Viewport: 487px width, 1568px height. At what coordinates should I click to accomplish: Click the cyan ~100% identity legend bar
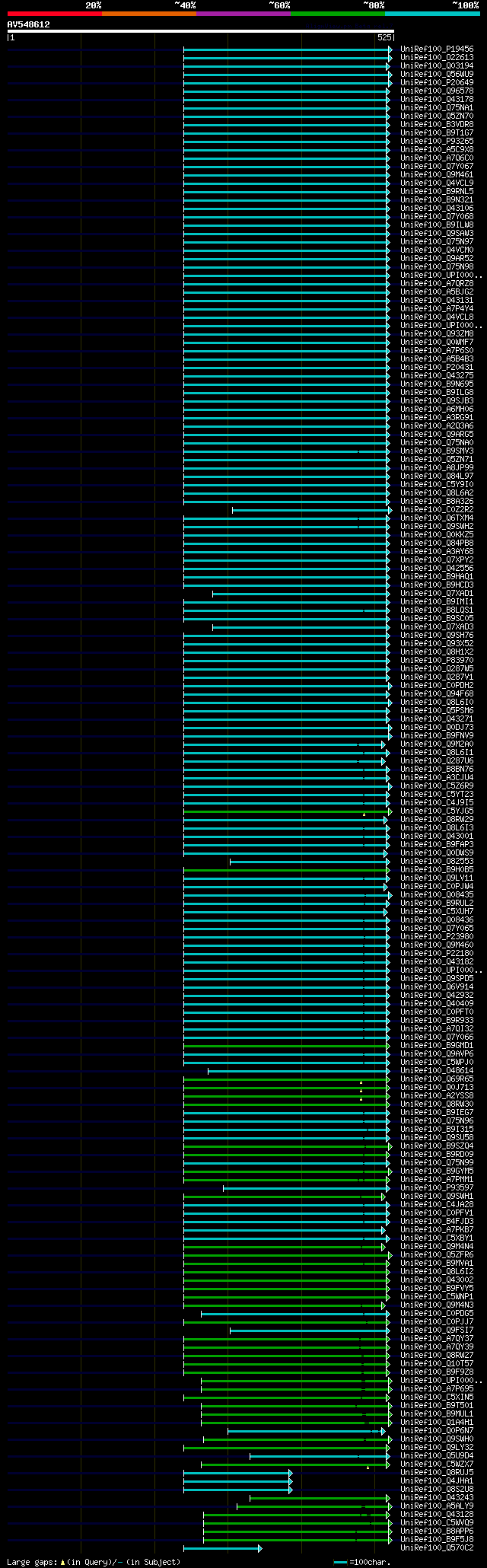432,14
